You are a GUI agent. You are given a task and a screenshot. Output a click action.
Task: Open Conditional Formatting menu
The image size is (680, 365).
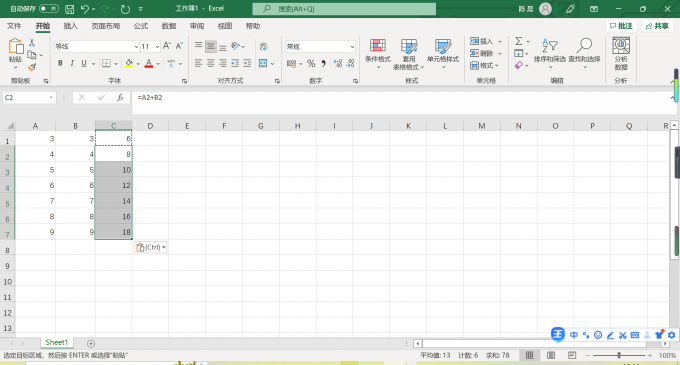(x=378, y=54)
